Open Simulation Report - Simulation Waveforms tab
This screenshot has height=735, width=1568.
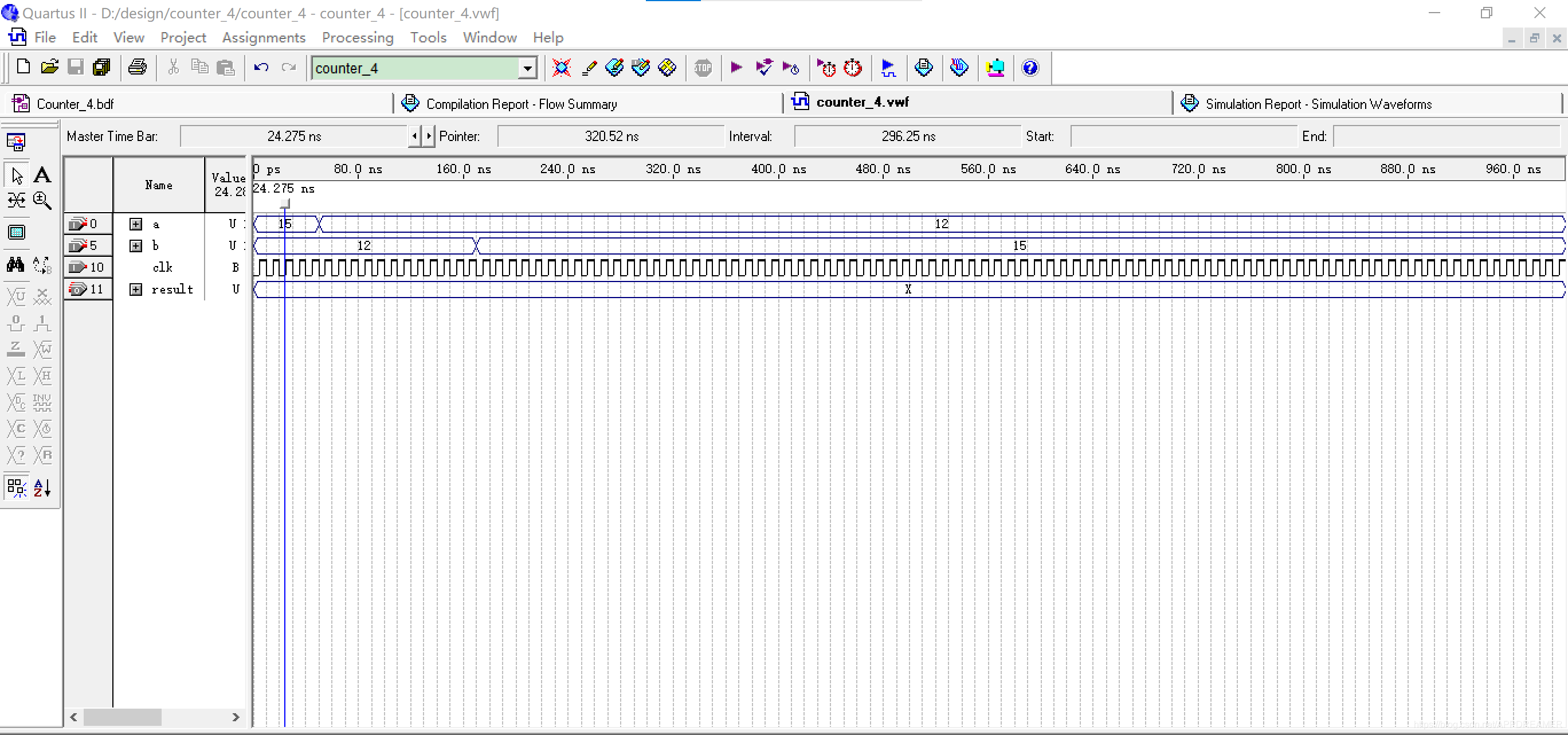(1318, 104)
